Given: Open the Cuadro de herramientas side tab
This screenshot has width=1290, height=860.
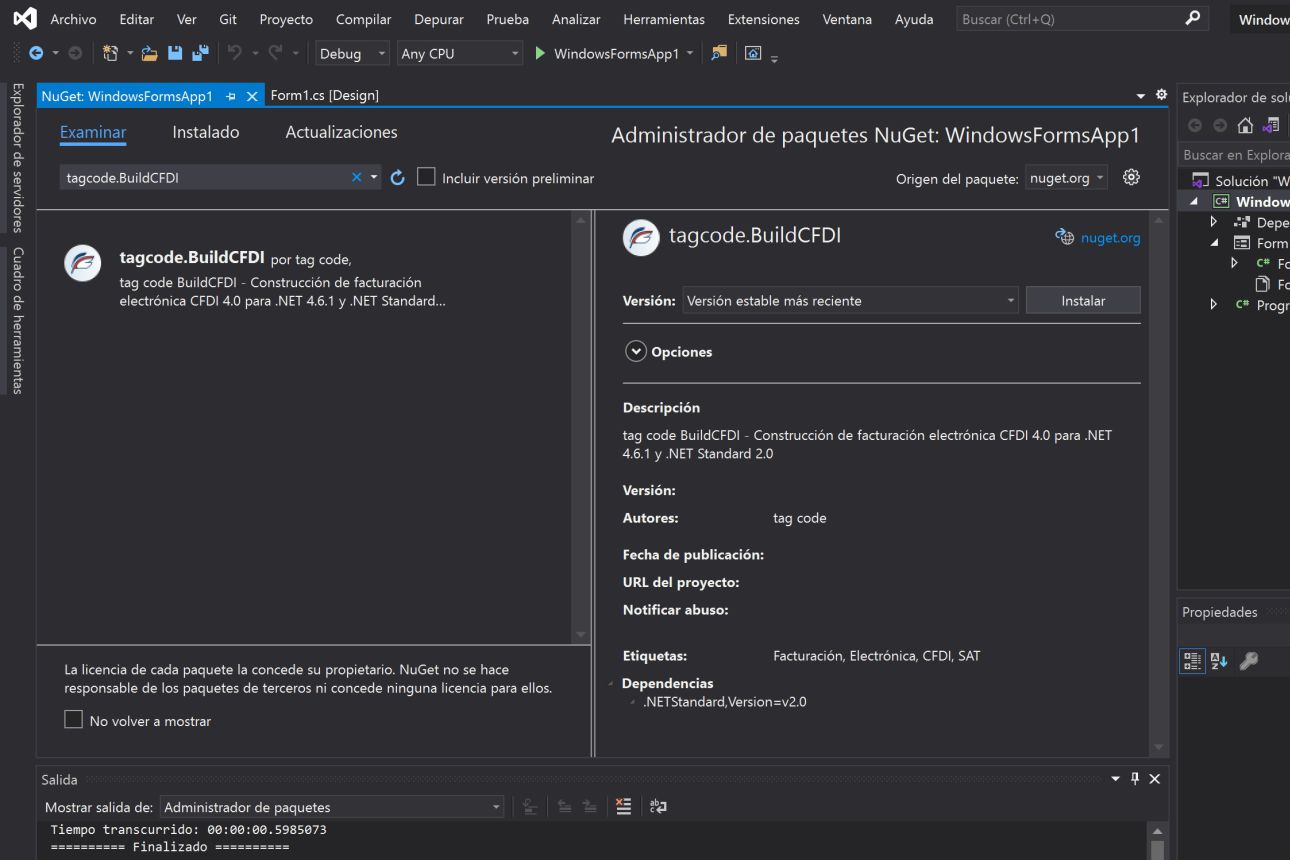Looking at the screenshot, I should (17, 320).
